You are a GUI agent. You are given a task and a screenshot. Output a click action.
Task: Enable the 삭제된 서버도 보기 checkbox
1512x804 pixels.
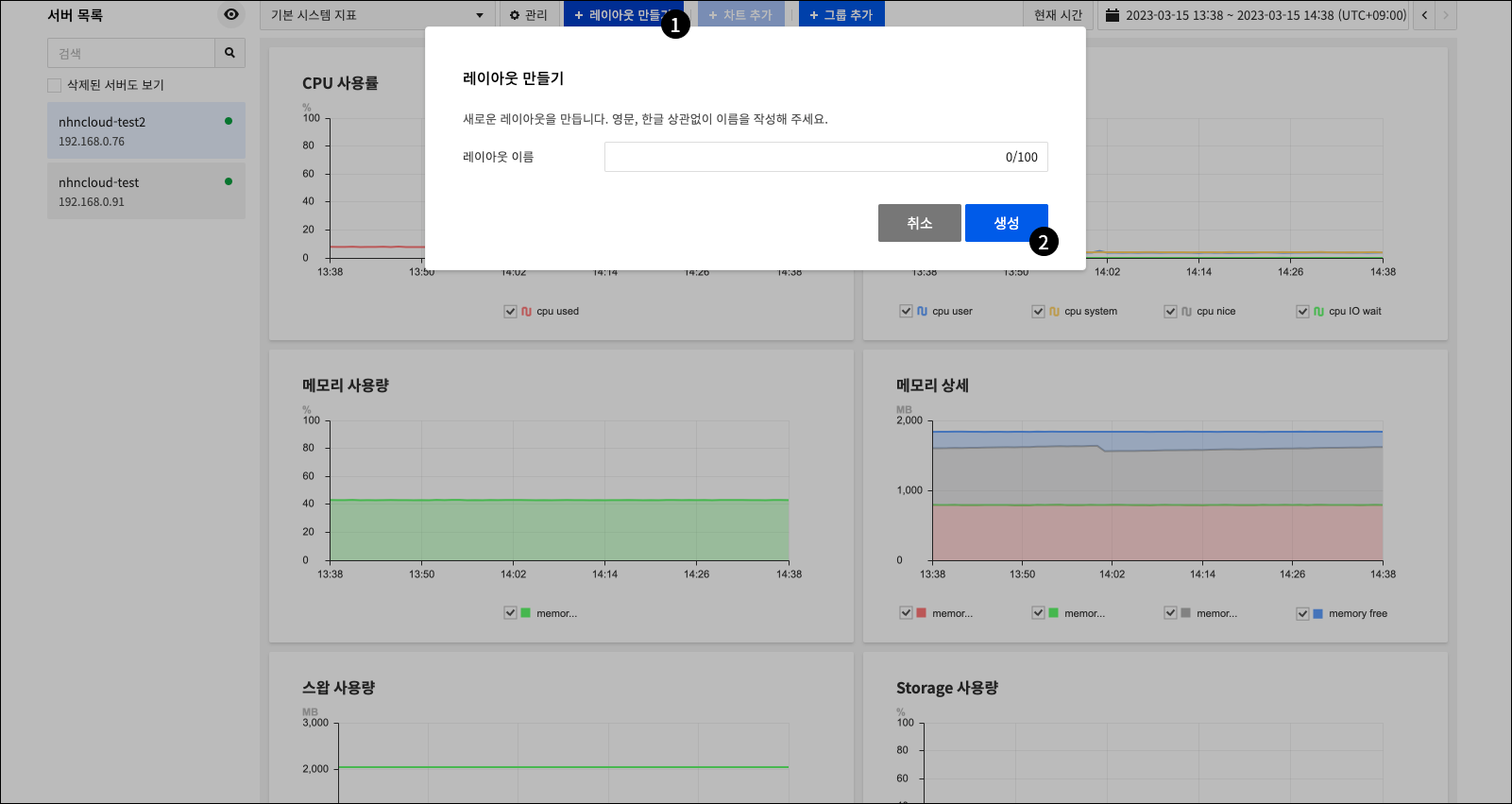click(54, 85)
